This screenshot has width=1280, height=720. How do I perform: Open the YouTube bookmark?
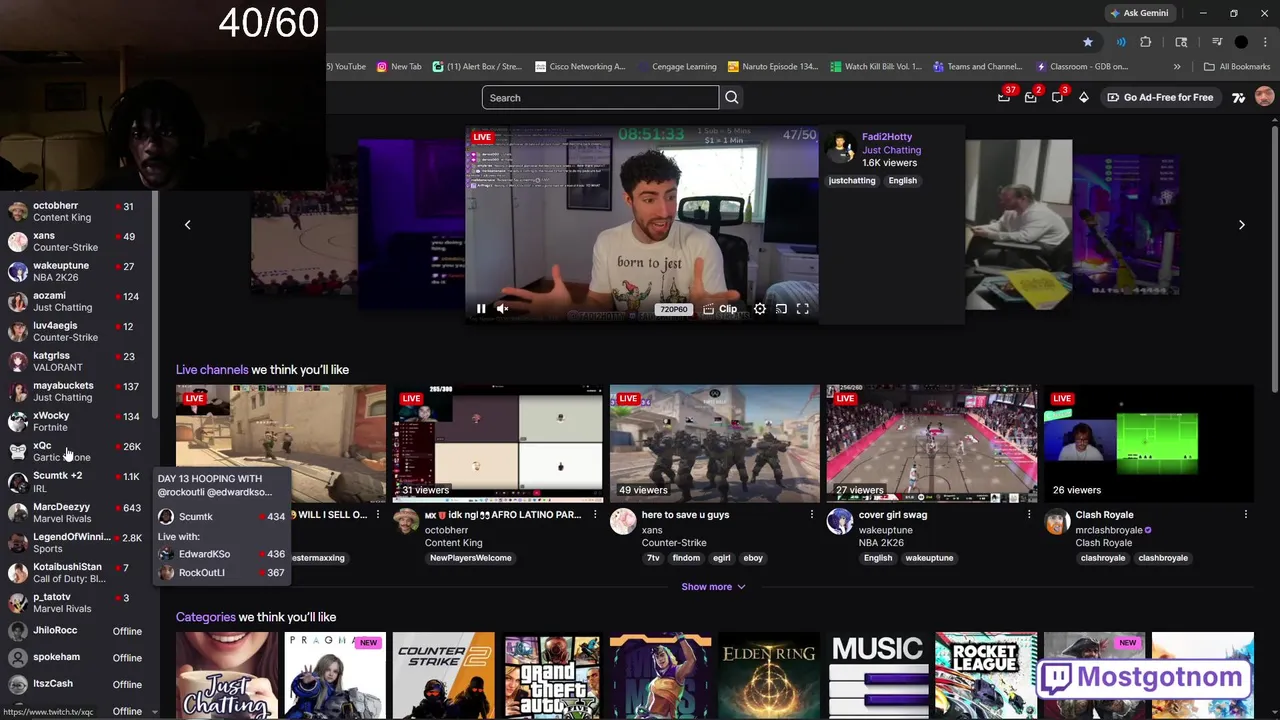[x=346, y=67]
